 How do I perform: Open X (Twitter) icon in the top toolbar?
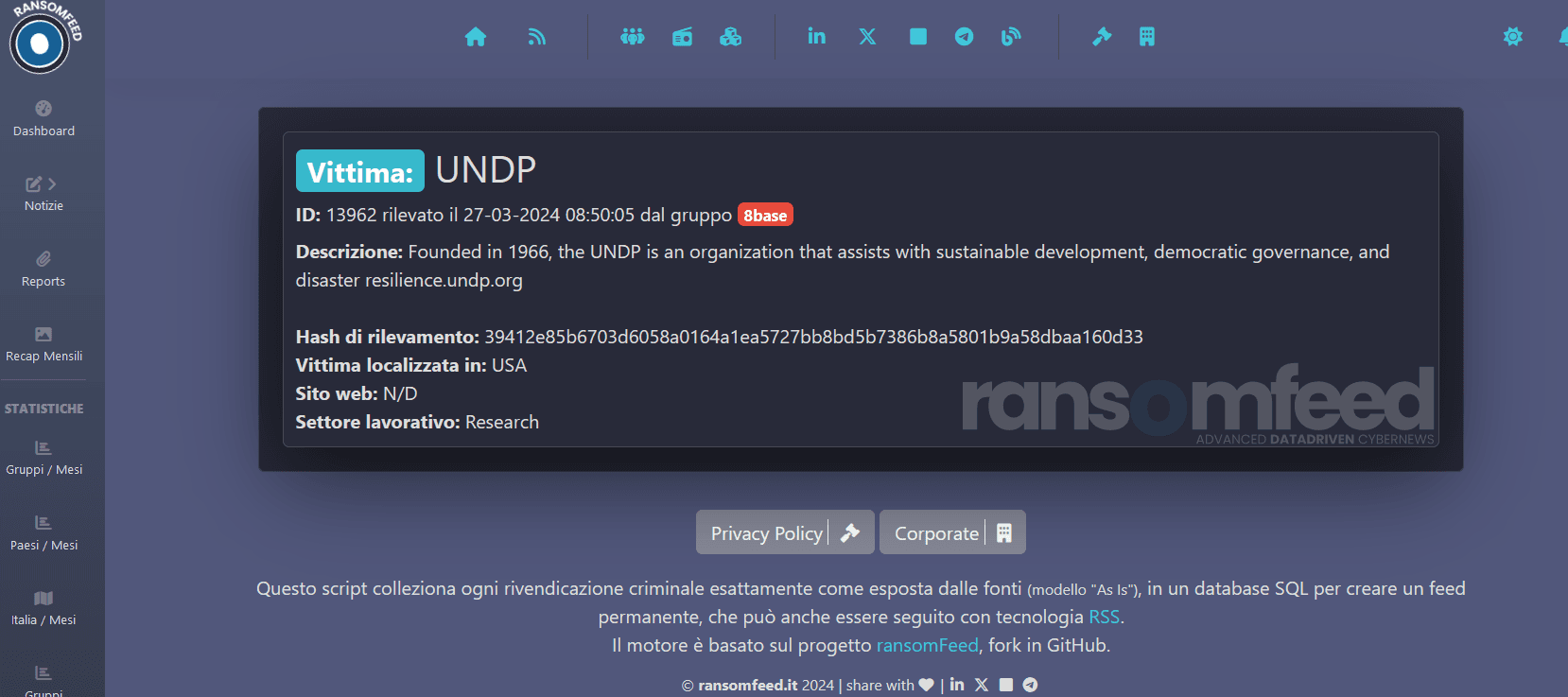pyautogui.click(x=867, y=37)
